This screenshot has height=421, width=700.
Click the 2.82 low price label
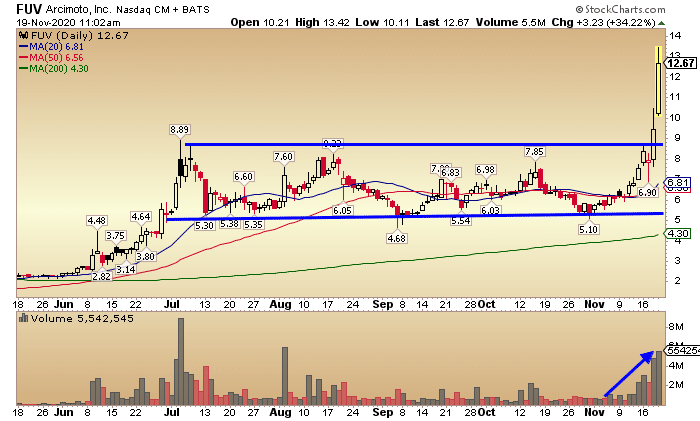click(101, 276)
